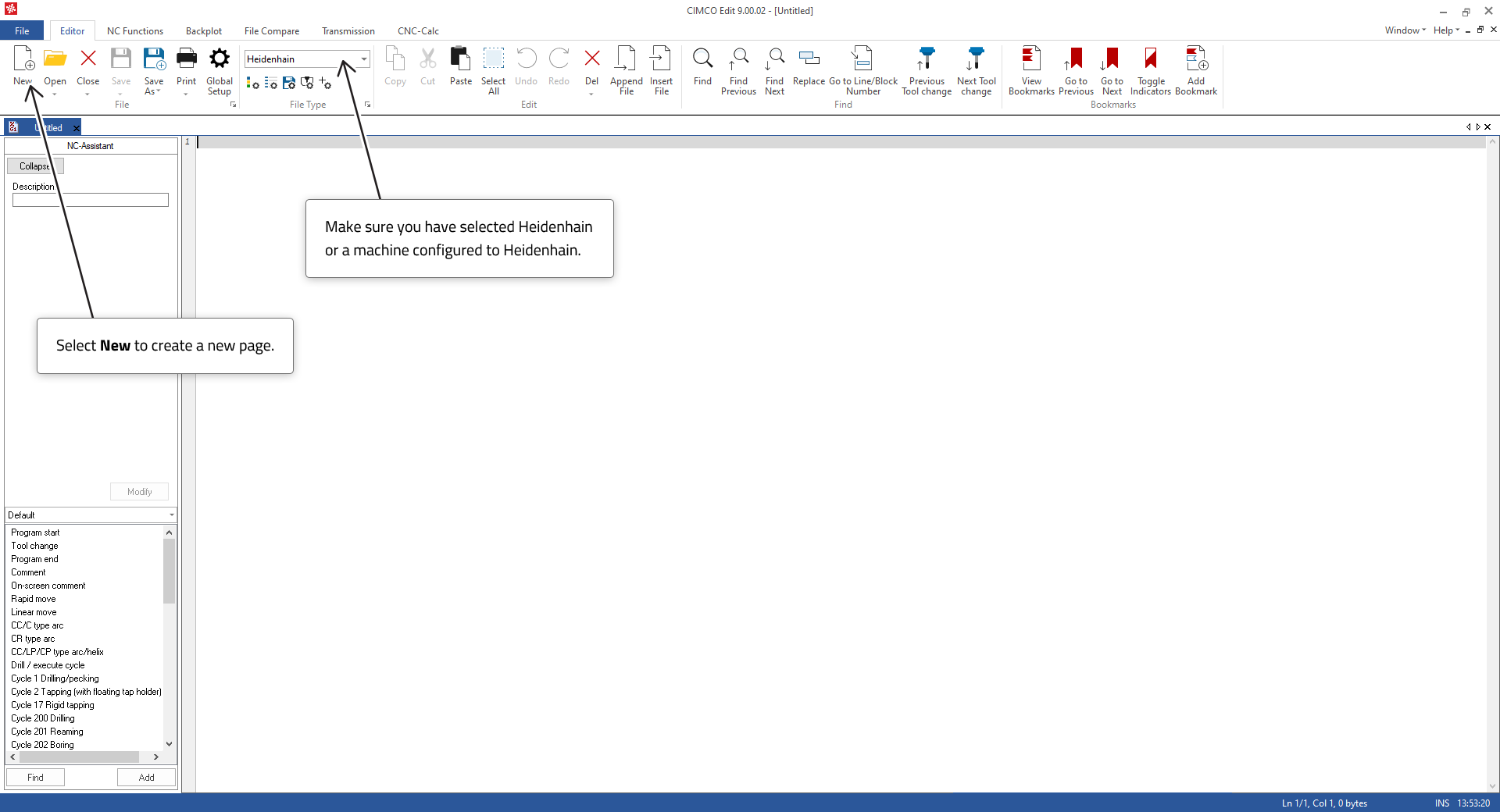Click the Paste clipboard icon
The height and width of the screenshot is (812, 1500).
(460, 59)
